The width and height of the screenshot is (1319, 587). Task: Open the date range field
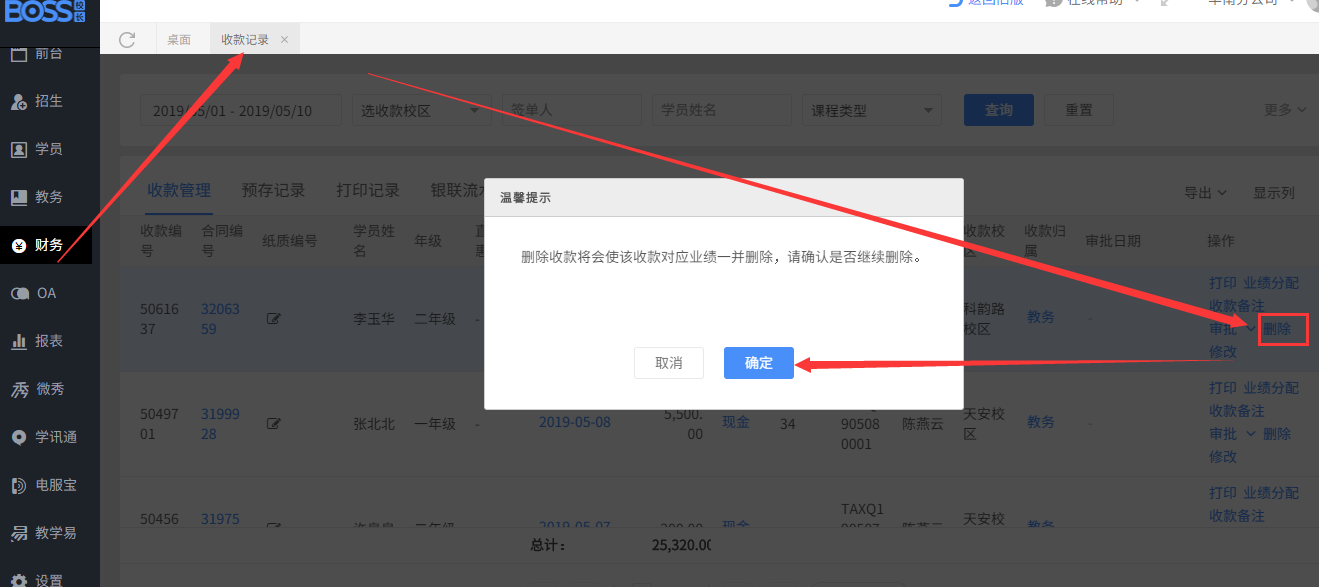241,110
